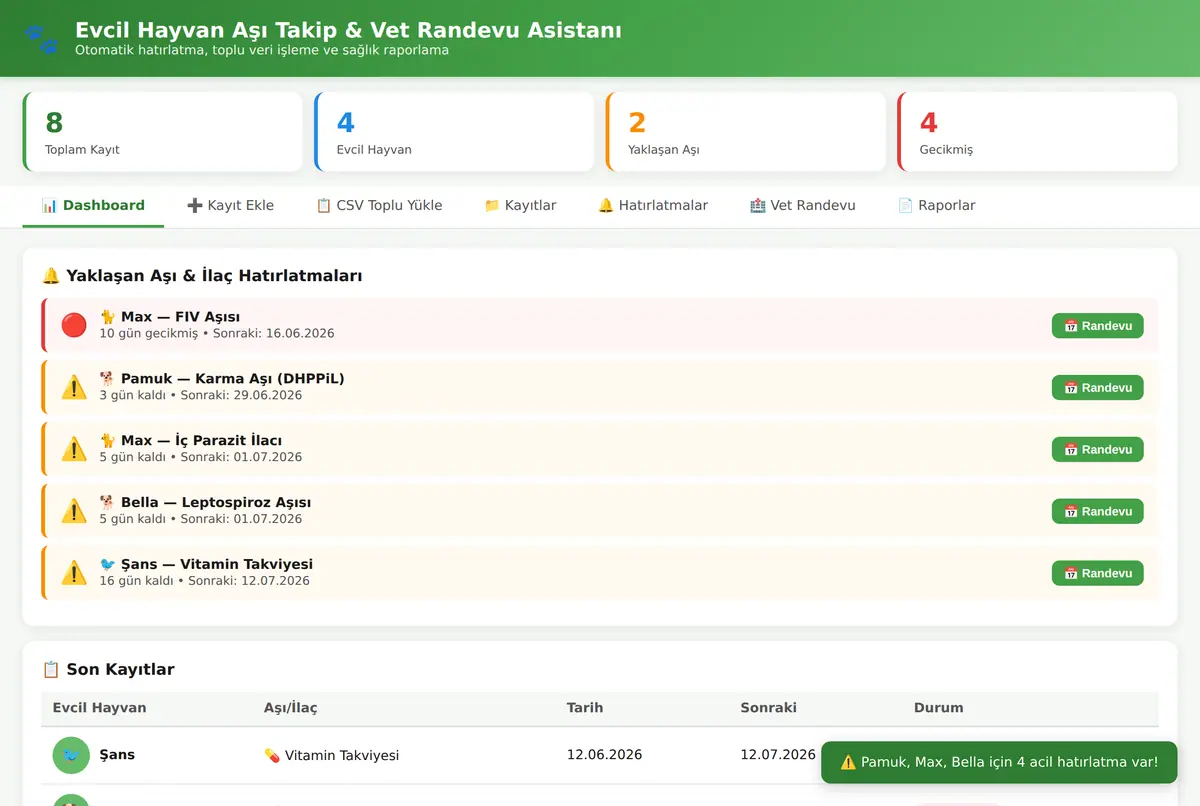Click the dog emoji next to Bella reminder

click(x=108, y=503)
